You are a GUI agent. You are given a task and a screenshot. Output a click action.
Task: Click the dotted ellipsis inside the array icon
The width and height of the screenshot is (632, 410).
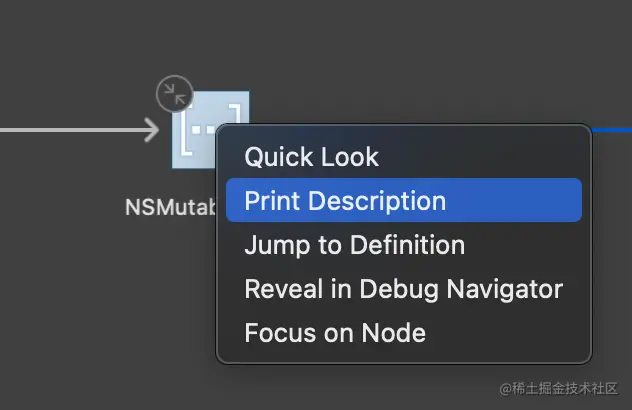(x=204, y=130)
